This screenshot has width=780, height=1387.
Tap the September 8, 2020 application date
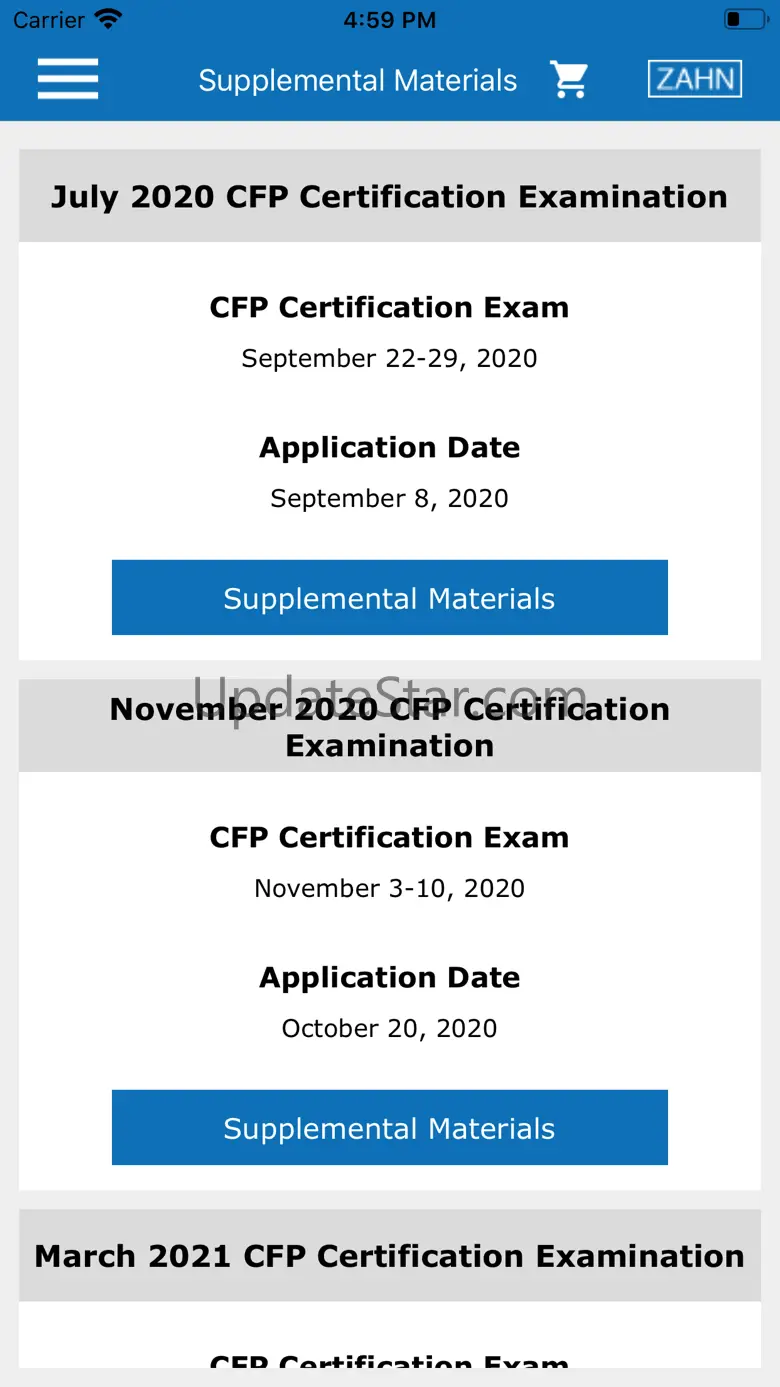(x=390, y=498)
